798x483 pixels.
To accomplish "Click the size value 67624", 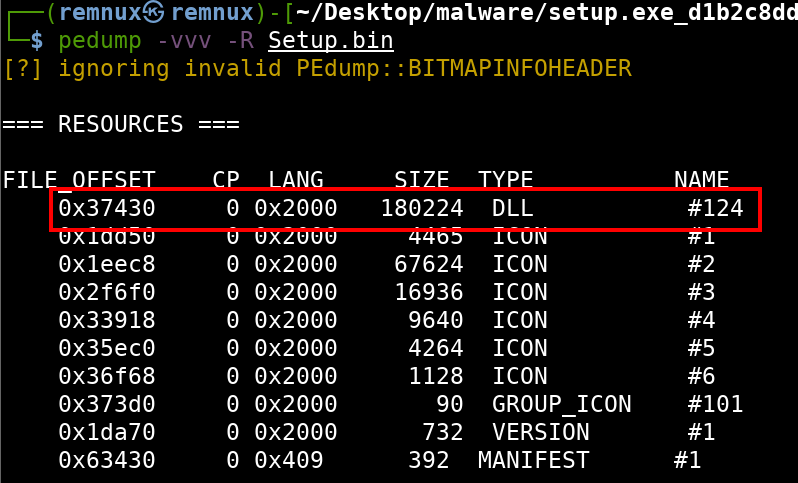I will click(429, 264).
